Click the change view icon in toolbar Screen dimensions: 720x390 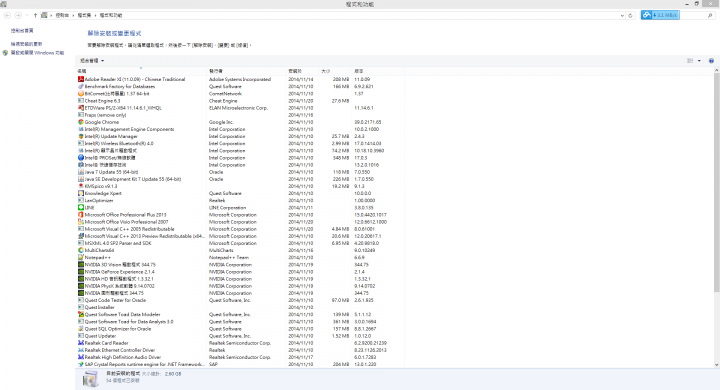click(x=690, y=61)
